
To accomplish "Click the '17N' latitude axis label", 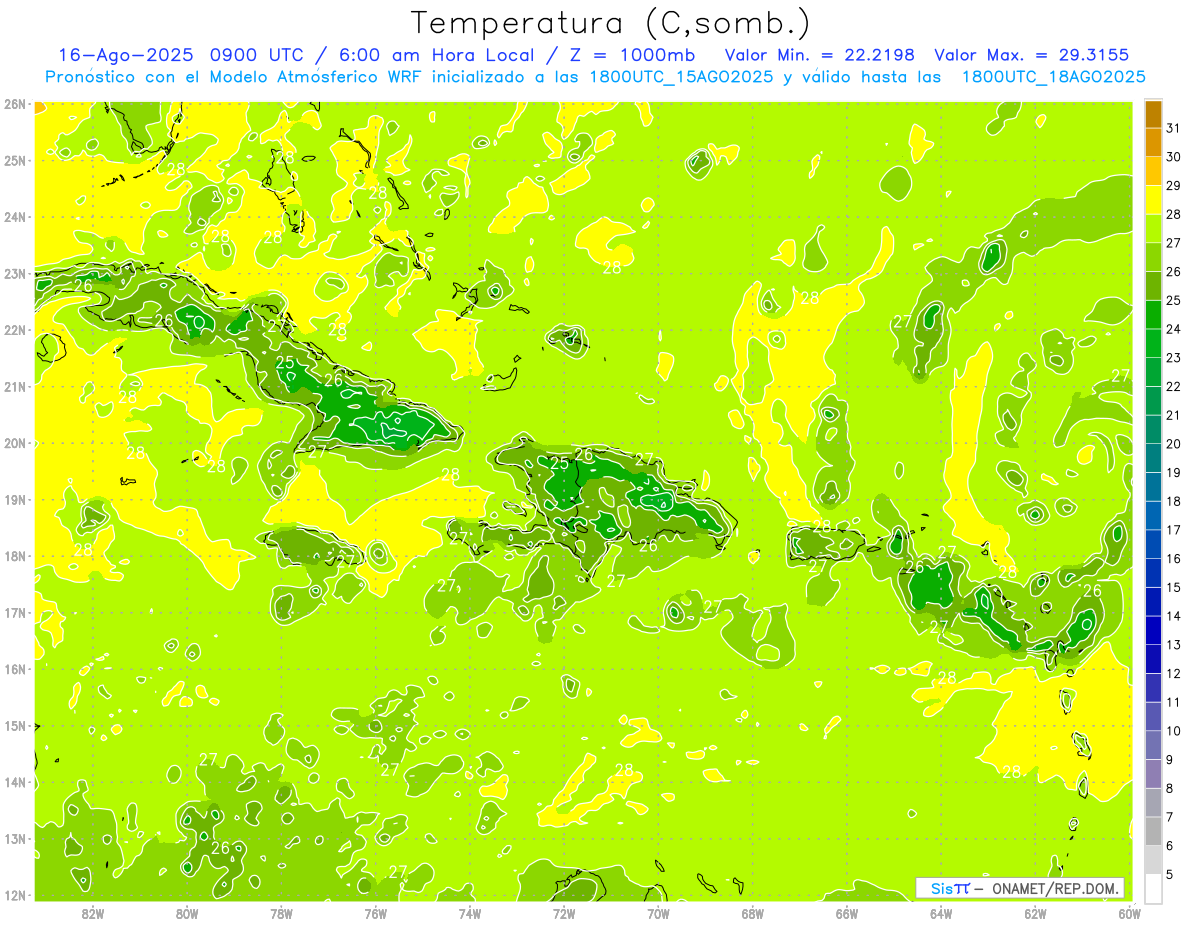I will pos(15,612).
